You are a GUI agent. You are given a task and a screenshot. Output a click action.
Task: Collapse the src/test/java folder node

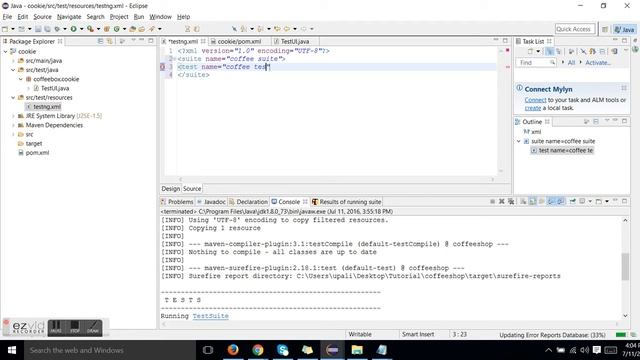[x=13, y=70]
